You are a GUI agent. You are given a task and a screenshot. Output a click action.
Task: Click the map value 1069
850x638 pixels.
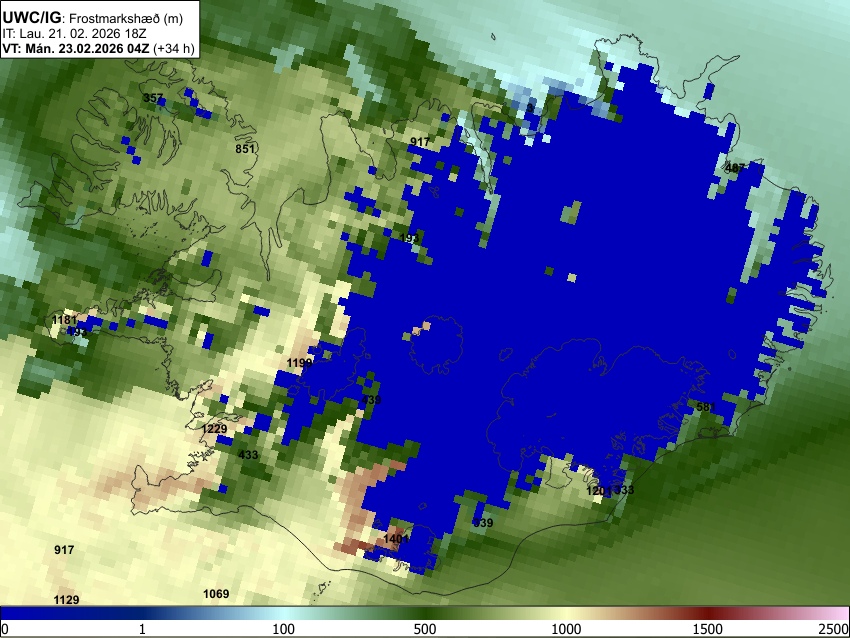point(216,594)
